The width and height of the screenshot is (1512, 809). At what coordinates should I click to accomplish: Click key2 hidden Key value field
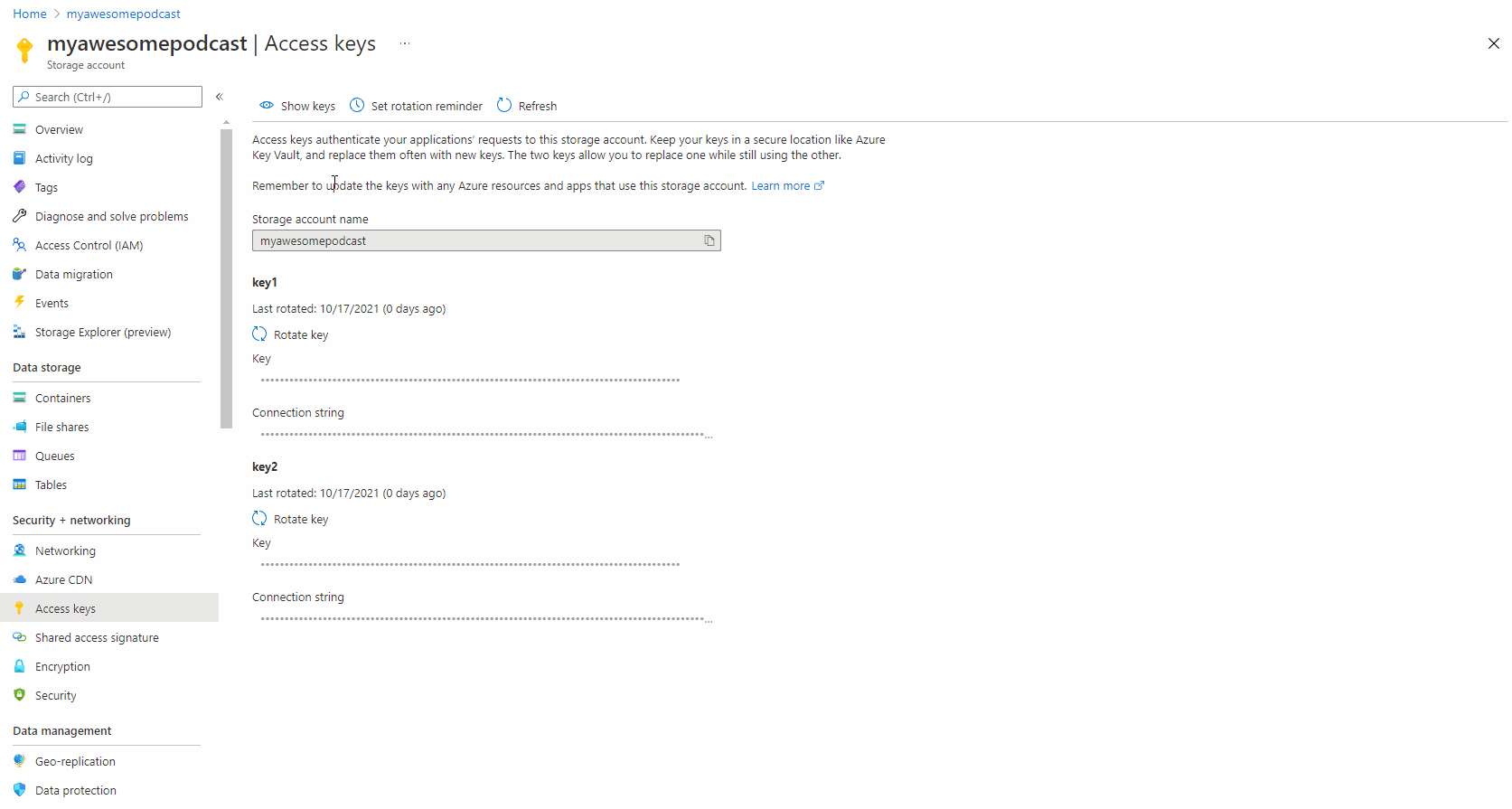[470, 565]
